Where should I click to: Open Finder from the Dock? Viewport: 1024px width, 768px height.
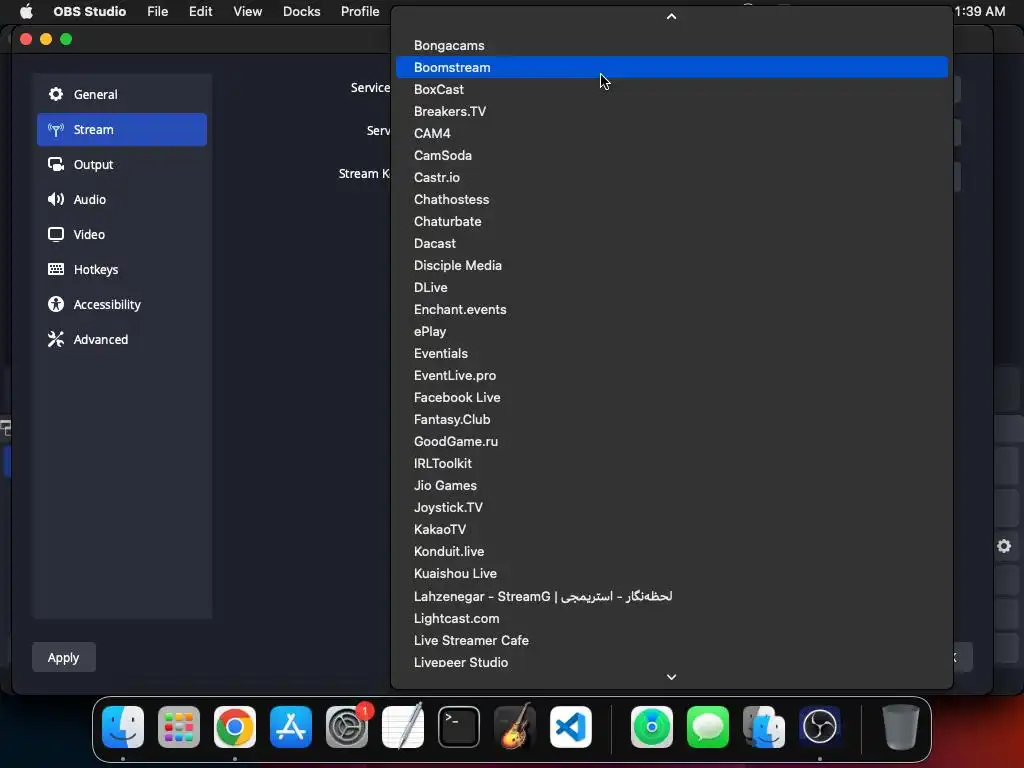[123, 726]
